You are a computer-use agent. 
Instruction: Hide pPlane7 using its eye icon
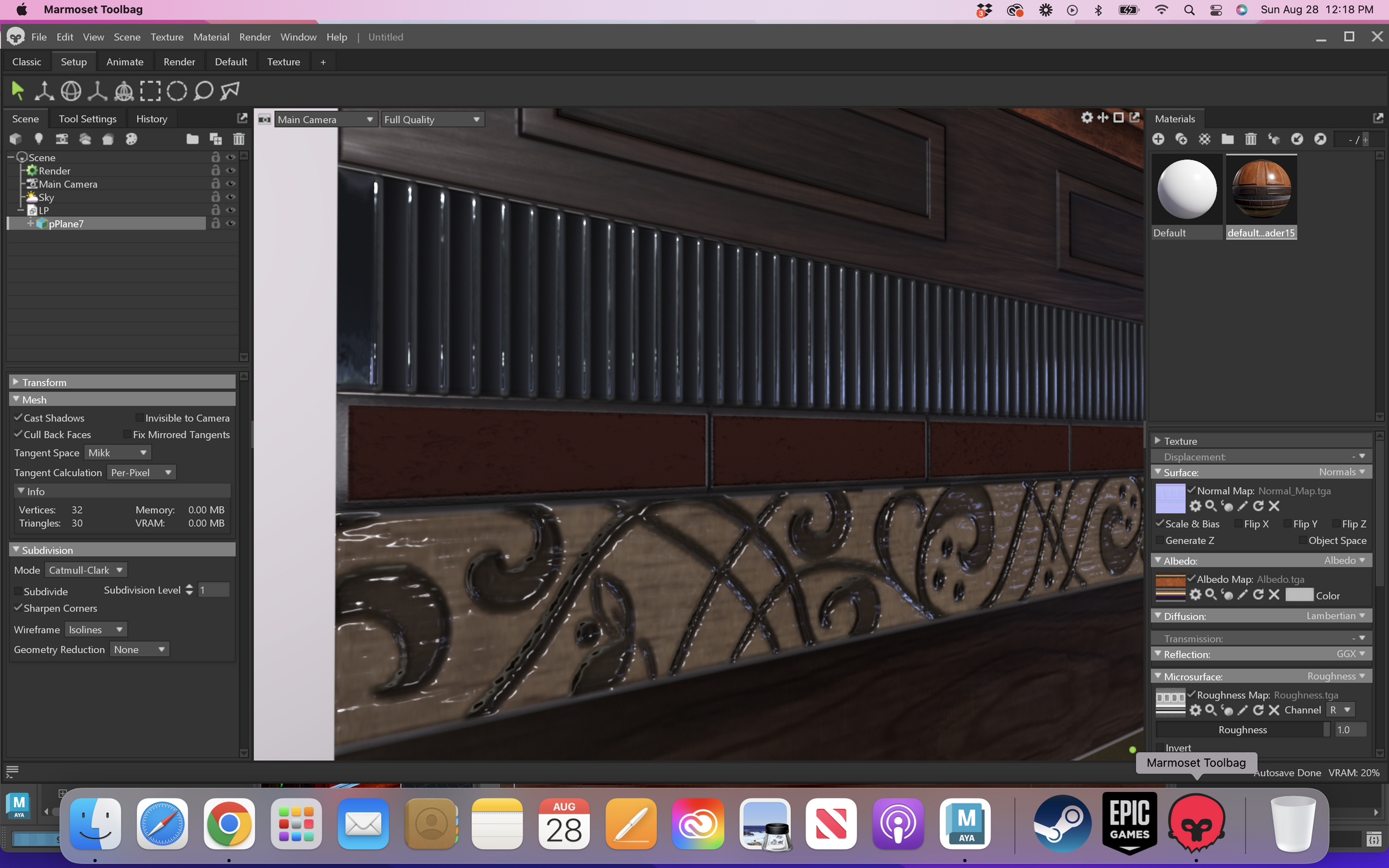pyautogui.click(x=231, y=223)
